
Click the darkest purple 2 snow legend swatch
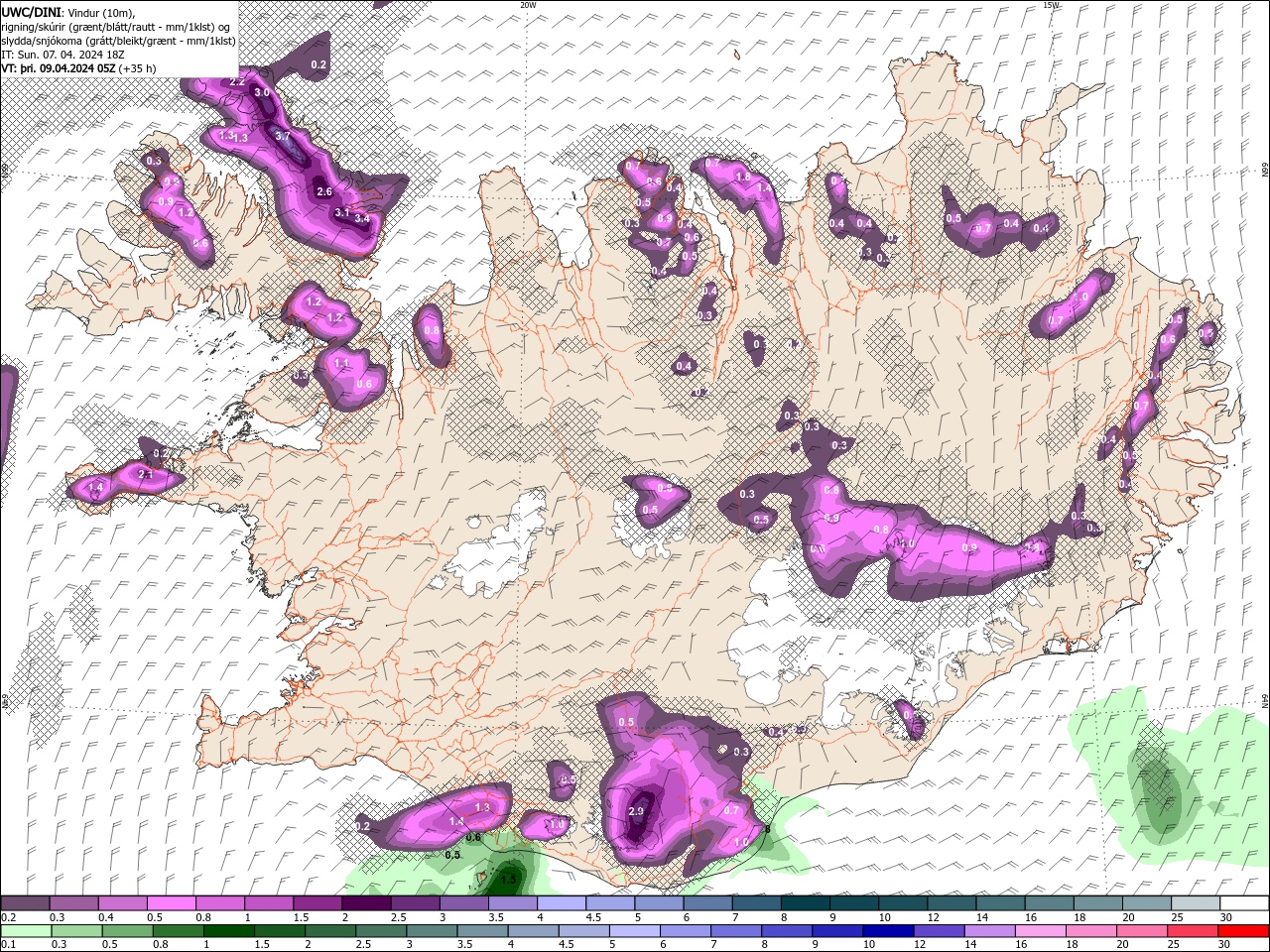[366, 902]
